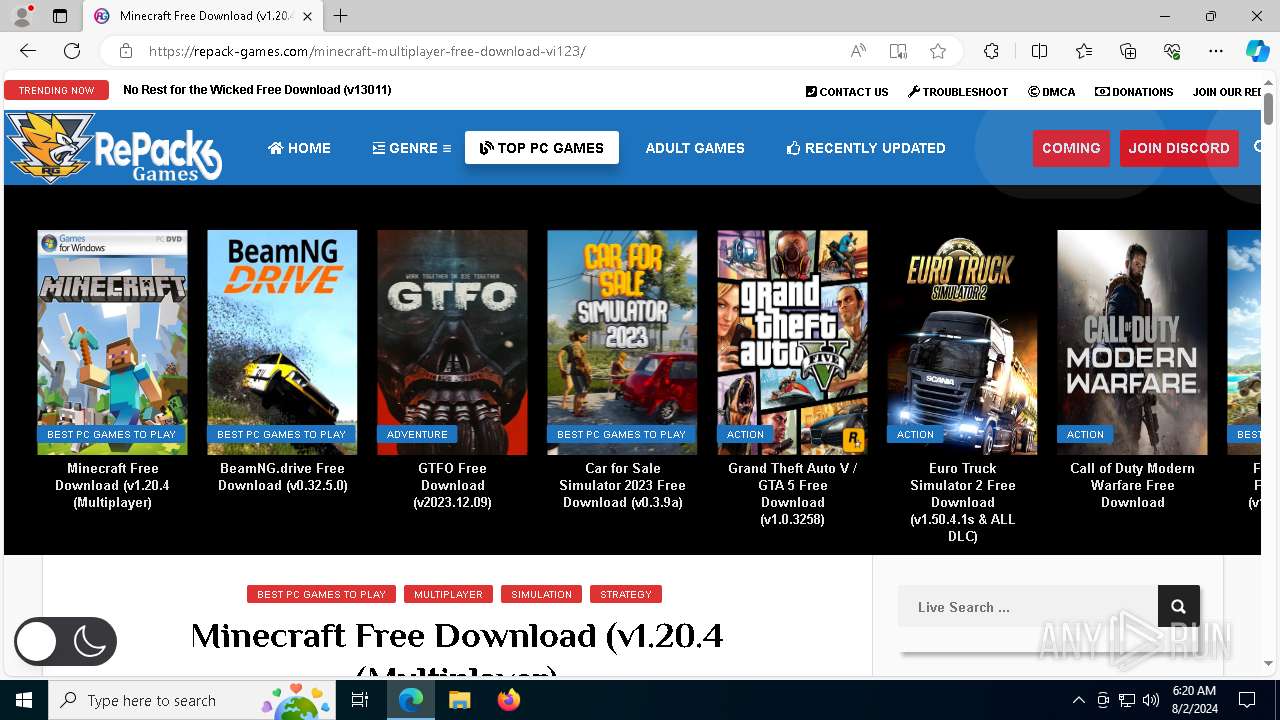Open the Collections icon

tap(1128, 51)
